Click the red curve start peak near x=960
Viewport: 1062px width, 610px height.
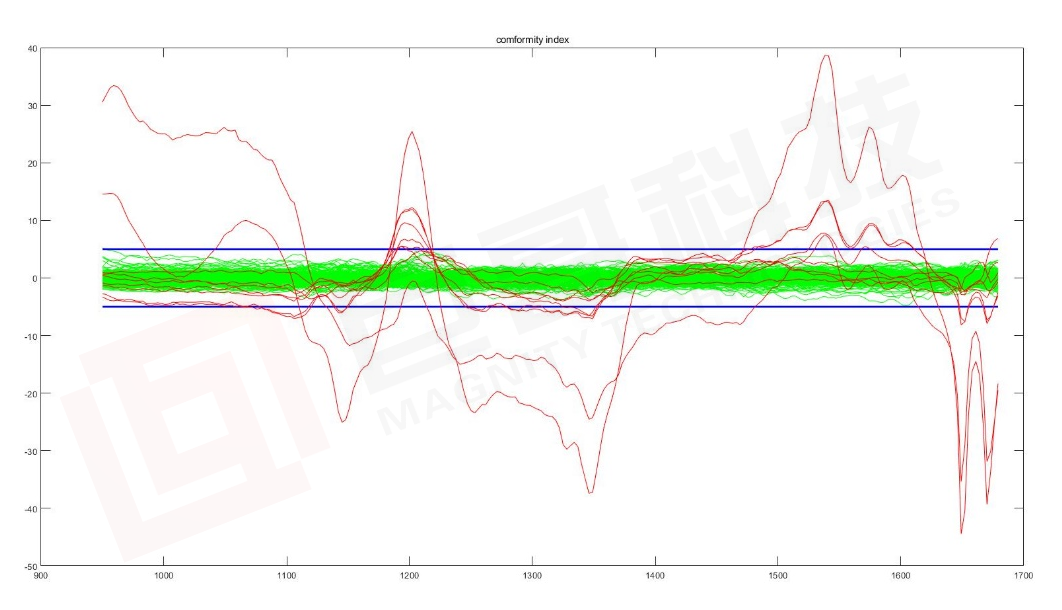114,86
